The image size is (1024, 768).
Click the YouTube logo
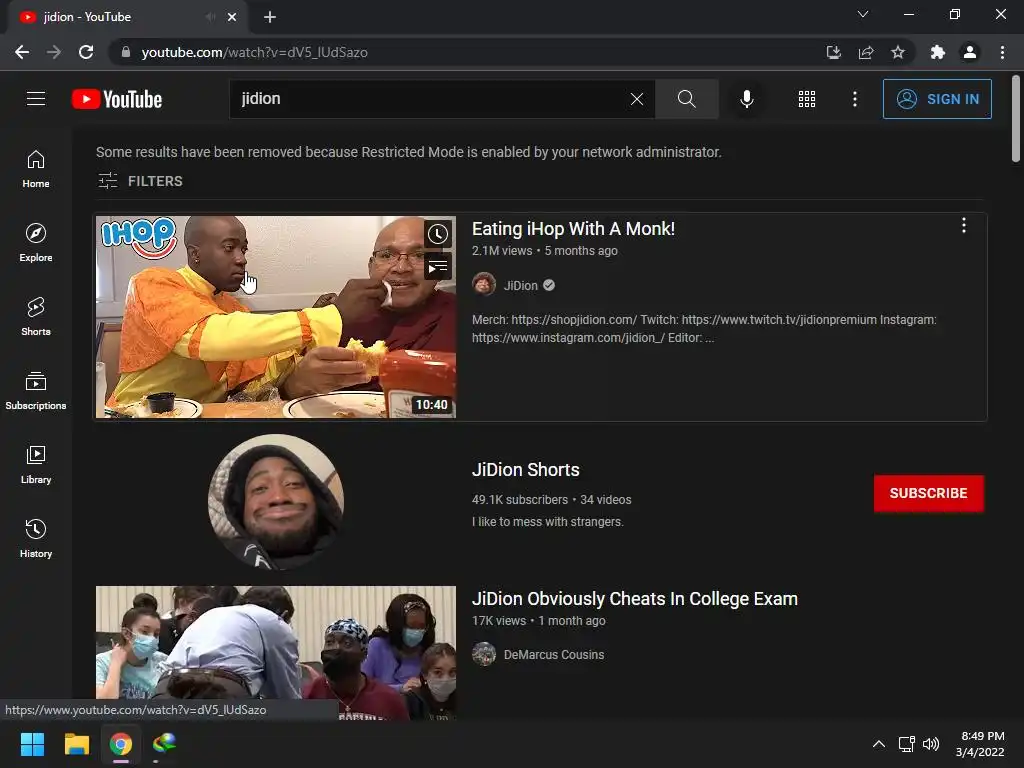tap(117, 99)
